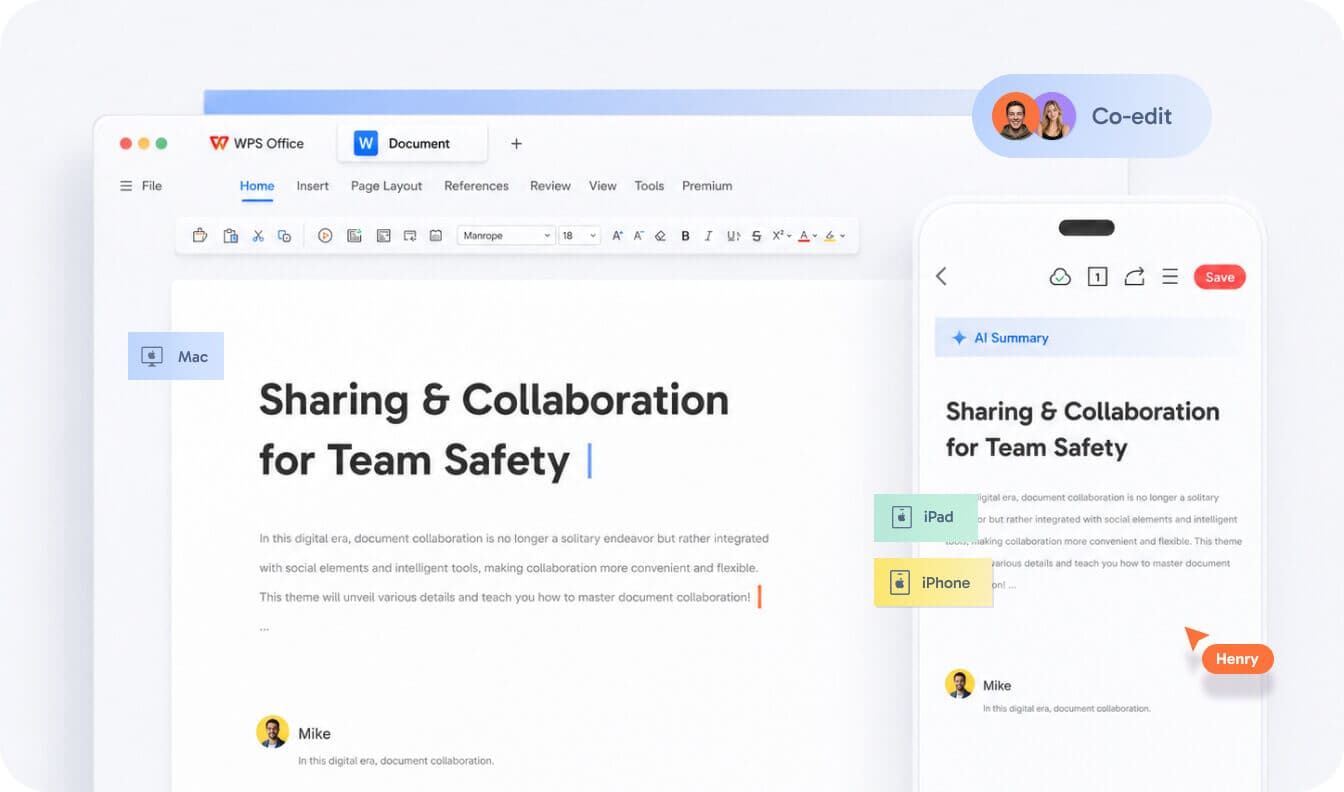Toggle bold formatting
1344x792 pixels.
pyautogui.click(x=685, y=236)
